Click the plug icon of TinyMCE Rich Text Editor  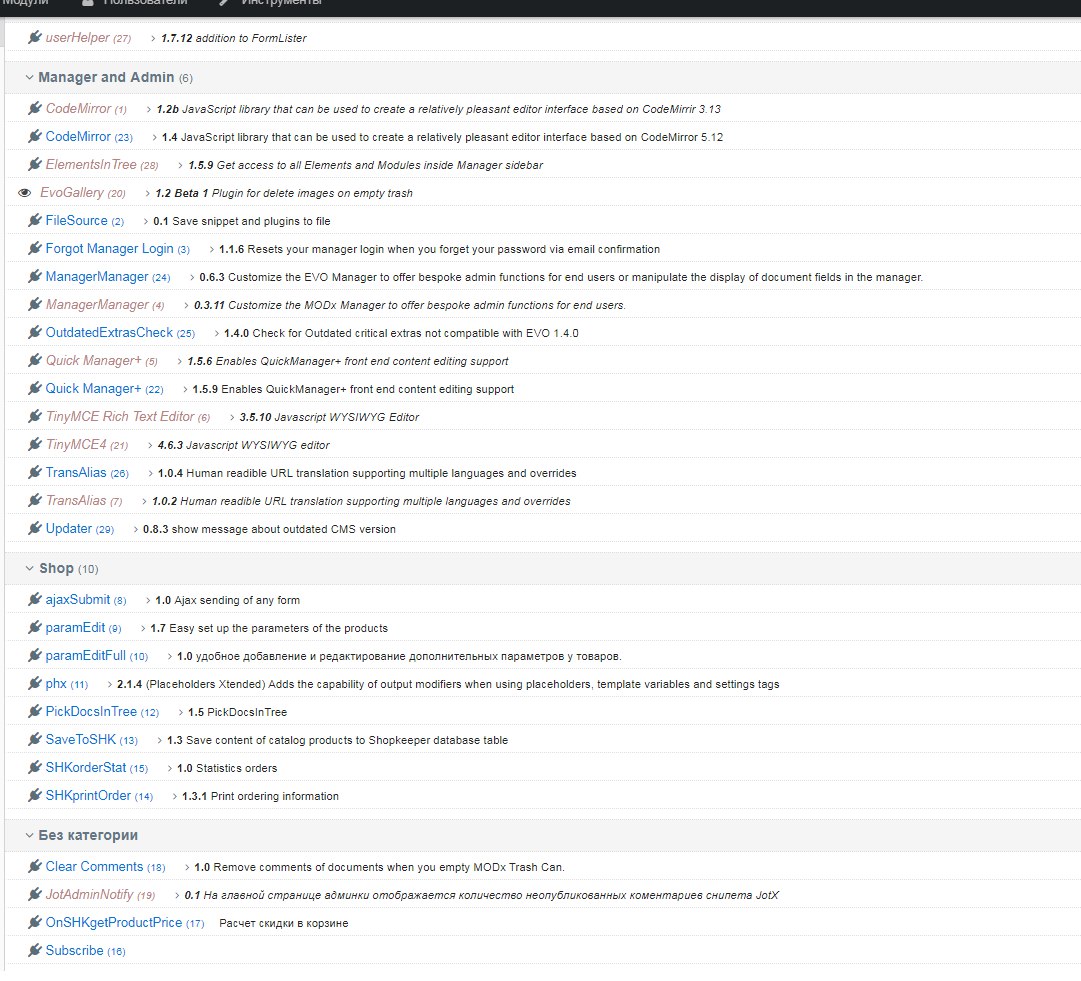[x=34, y=416]
